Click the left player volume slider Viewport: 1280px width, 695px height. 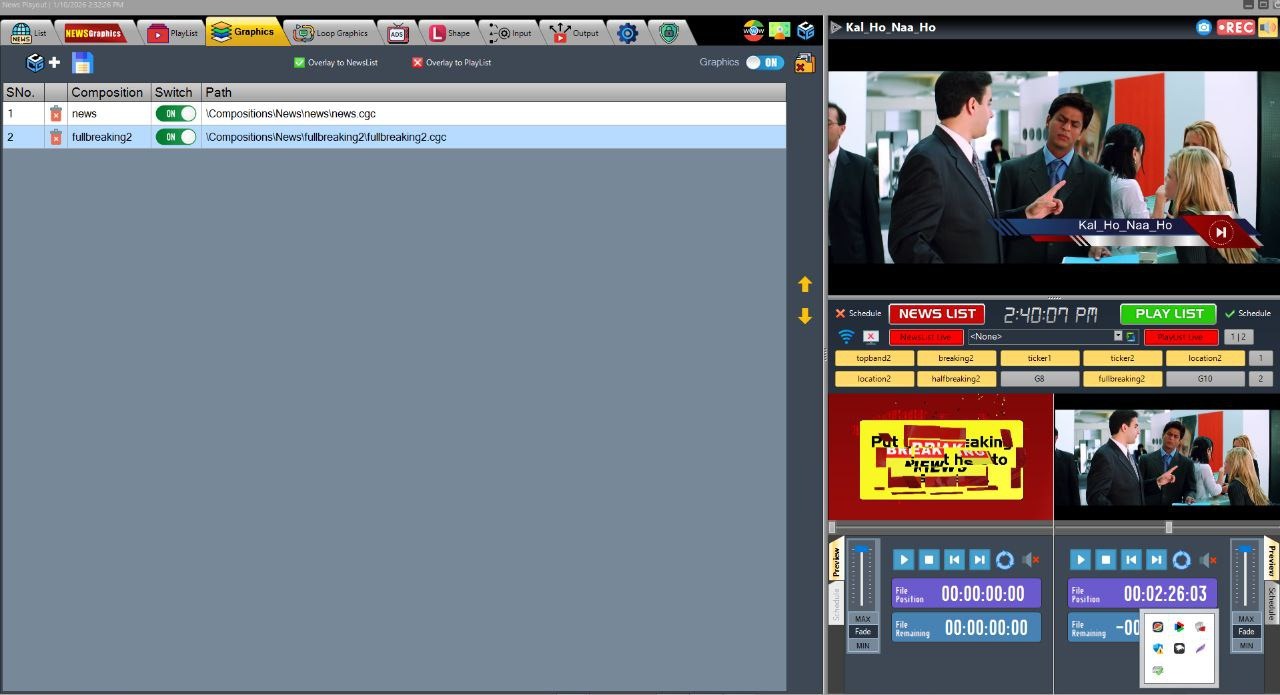coord(861,577)
